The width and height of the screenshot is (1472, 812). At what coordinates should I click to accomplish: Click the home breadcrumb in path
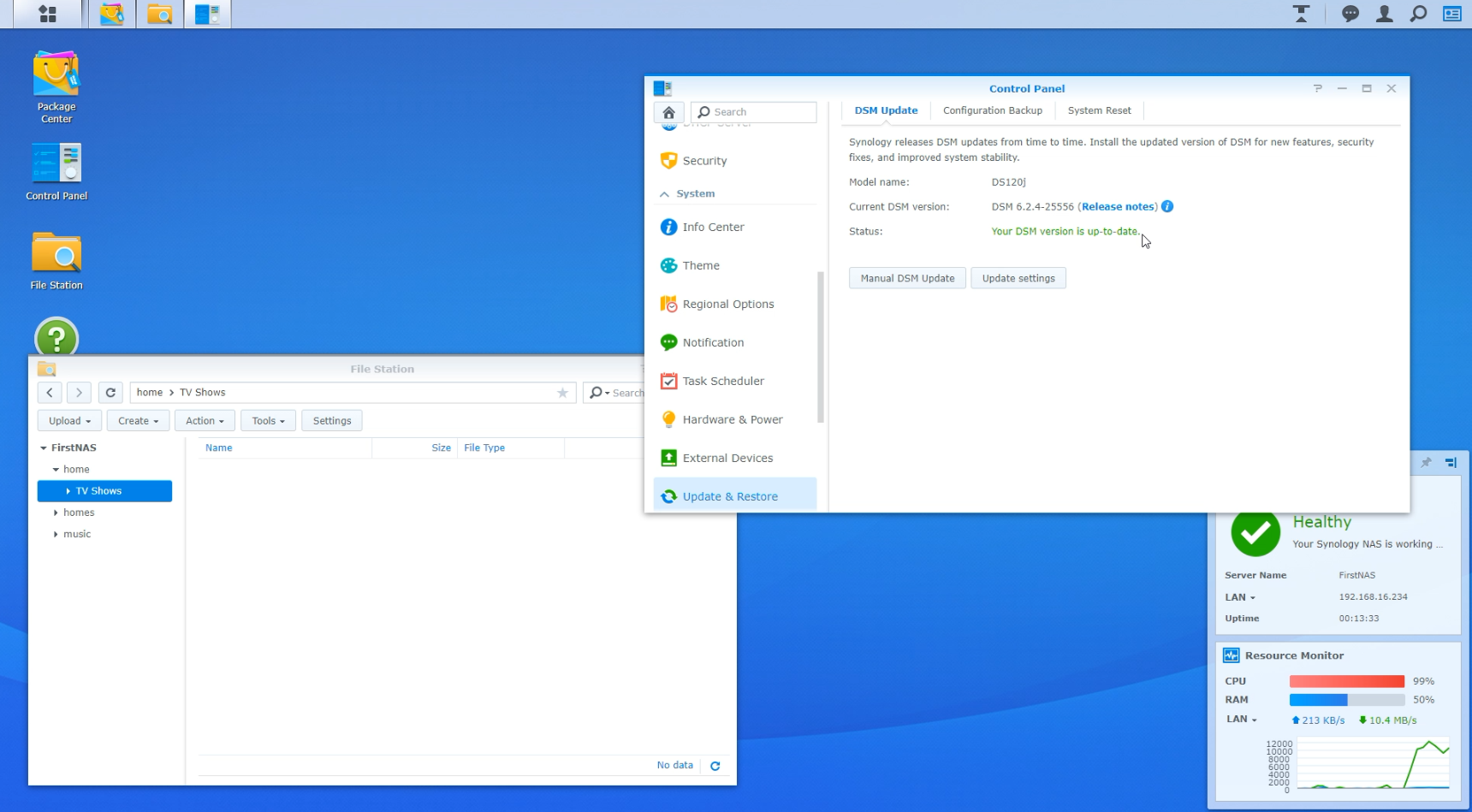click(149, 393)
